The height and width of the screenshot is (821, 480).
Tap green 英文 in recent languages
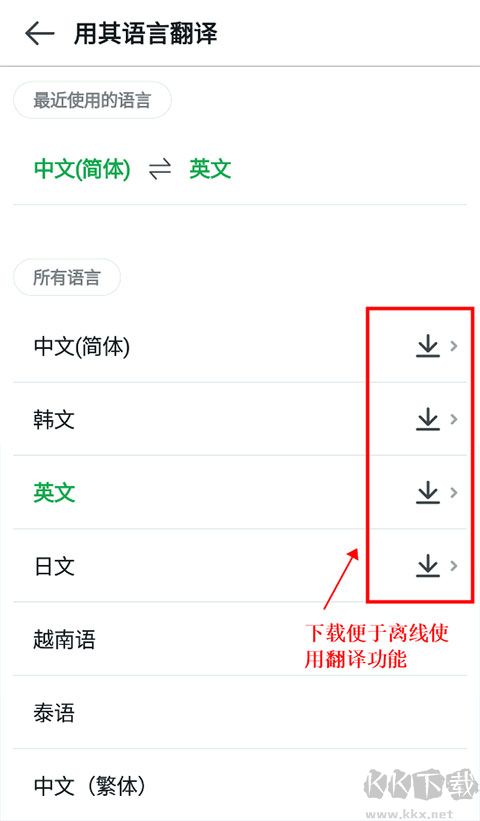pyautogui.click(x=210, y=169)
